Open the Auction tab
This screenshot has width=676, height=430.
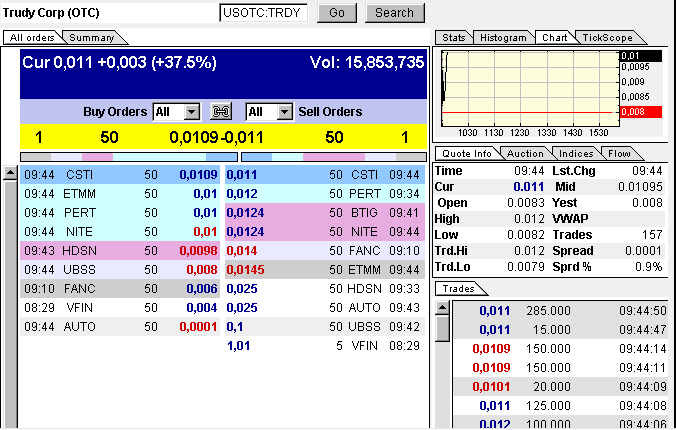(x=525, y=154)
